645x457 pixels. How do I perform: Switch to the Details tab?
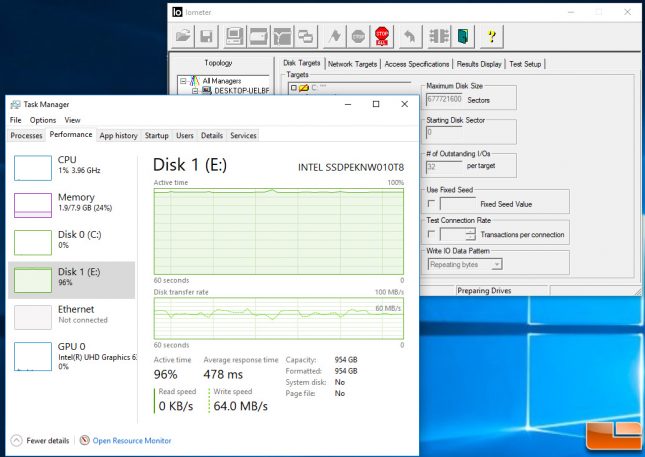click(x=212, y=135)
